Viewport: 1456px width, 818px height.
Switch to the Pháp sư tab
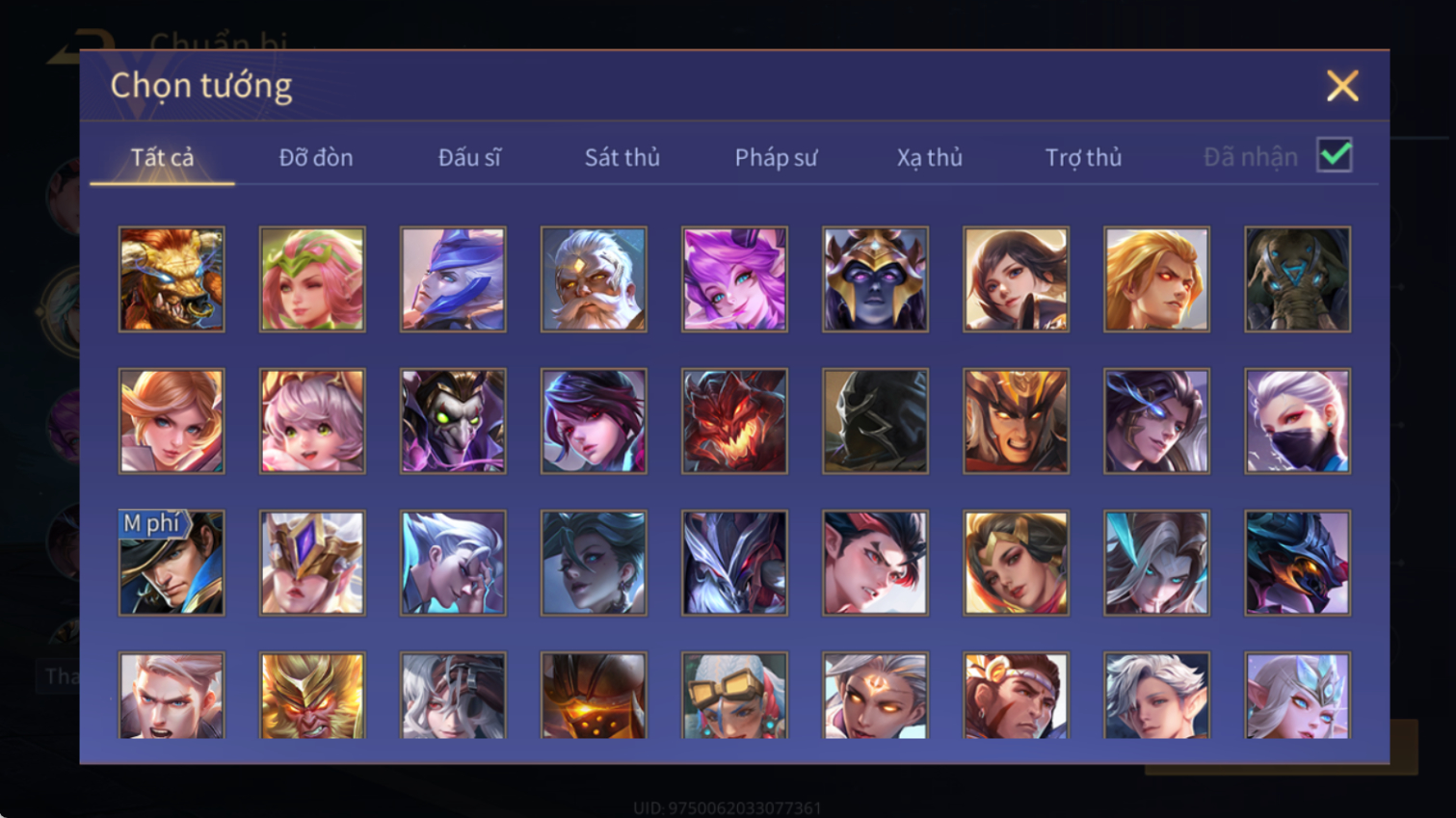776,157
